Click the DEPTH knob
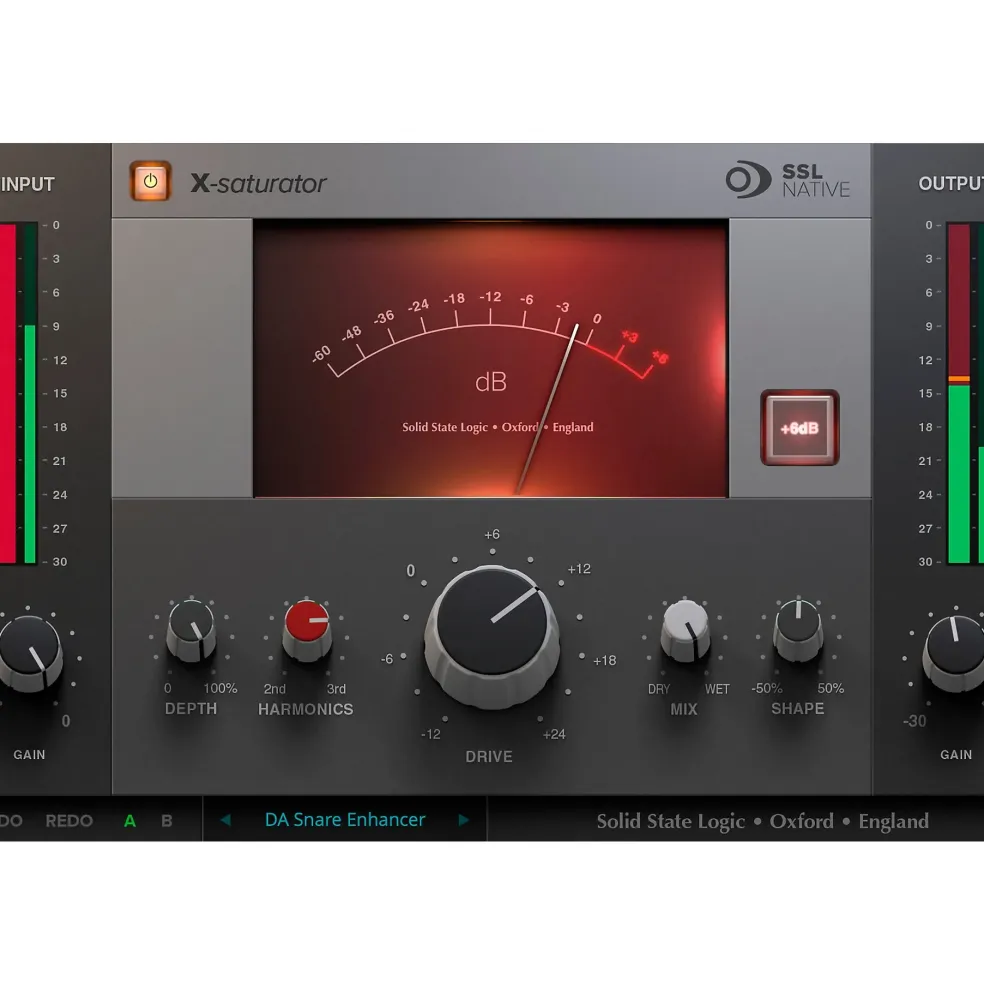Viewport: 984px width, 985px height. (192, 631)
